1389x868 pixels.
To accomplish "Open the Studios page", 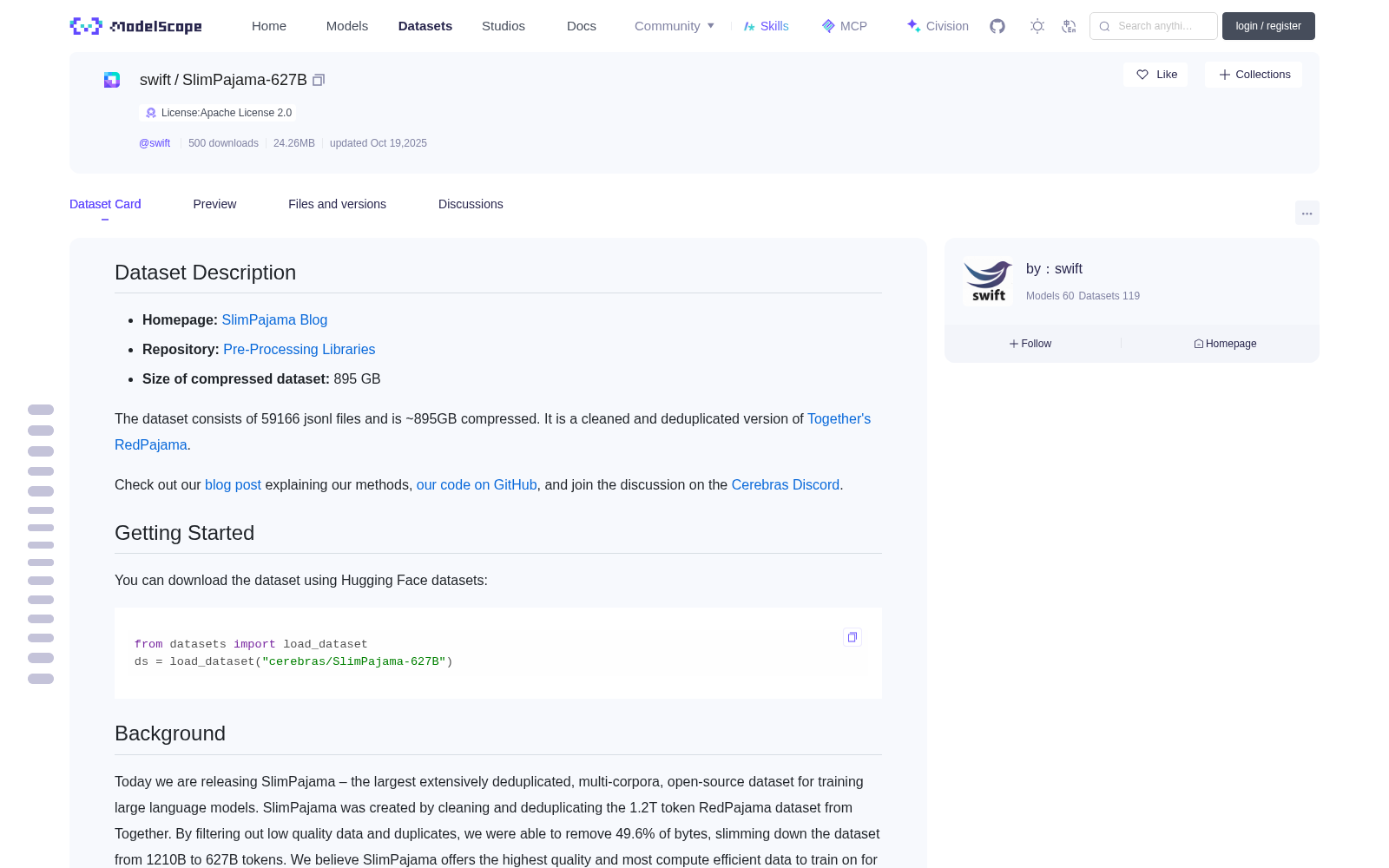I will point(504,26).
